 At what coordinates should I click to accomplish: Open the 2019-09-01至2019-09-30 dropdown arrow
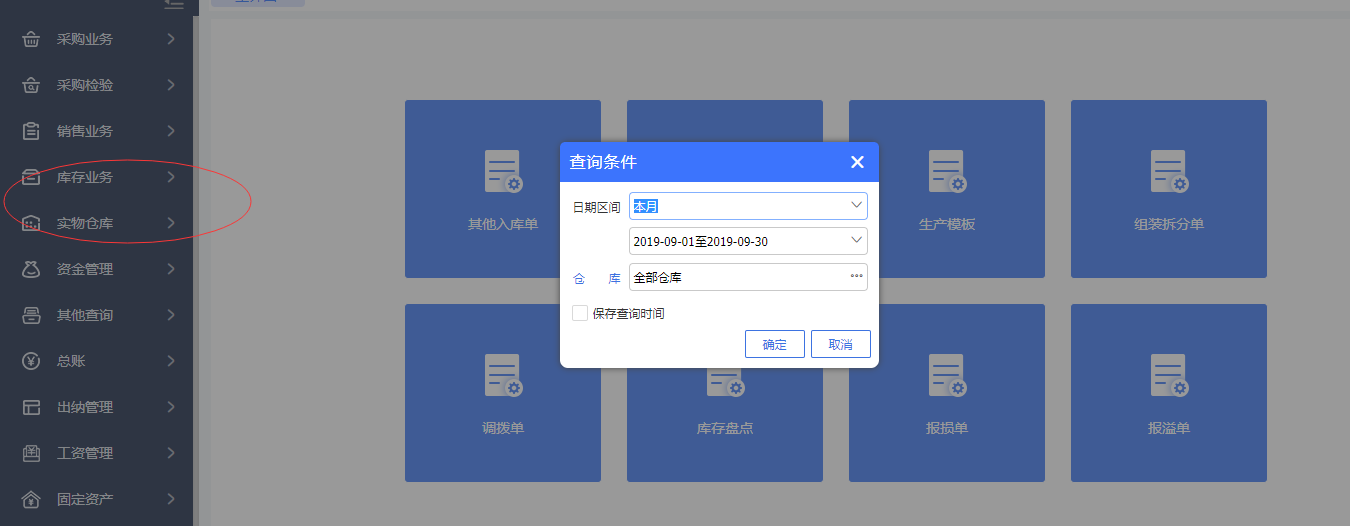857,240
